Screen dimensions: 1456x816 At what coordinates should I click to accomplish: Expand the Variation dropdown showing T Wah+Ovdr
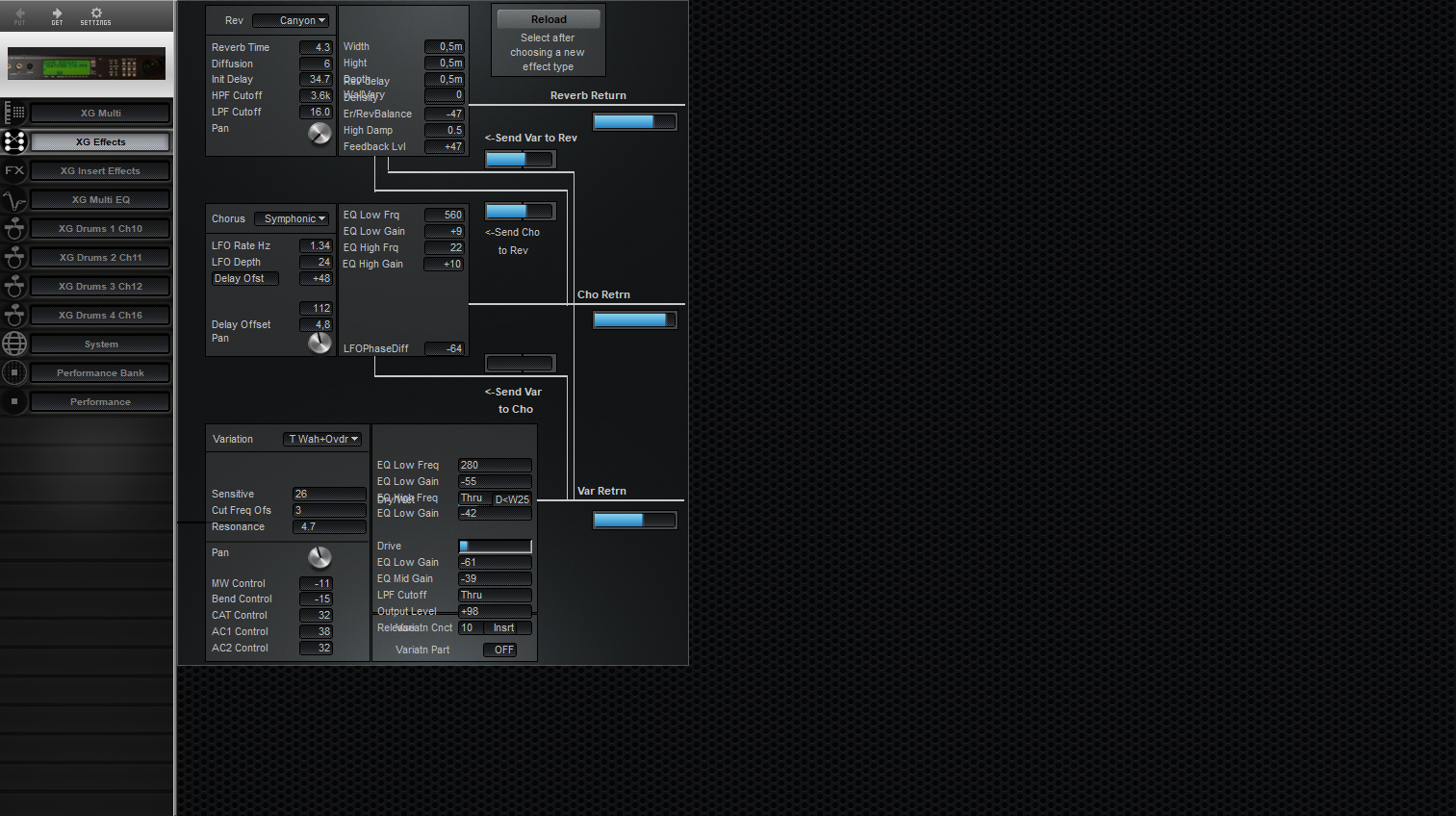(323, 440)
